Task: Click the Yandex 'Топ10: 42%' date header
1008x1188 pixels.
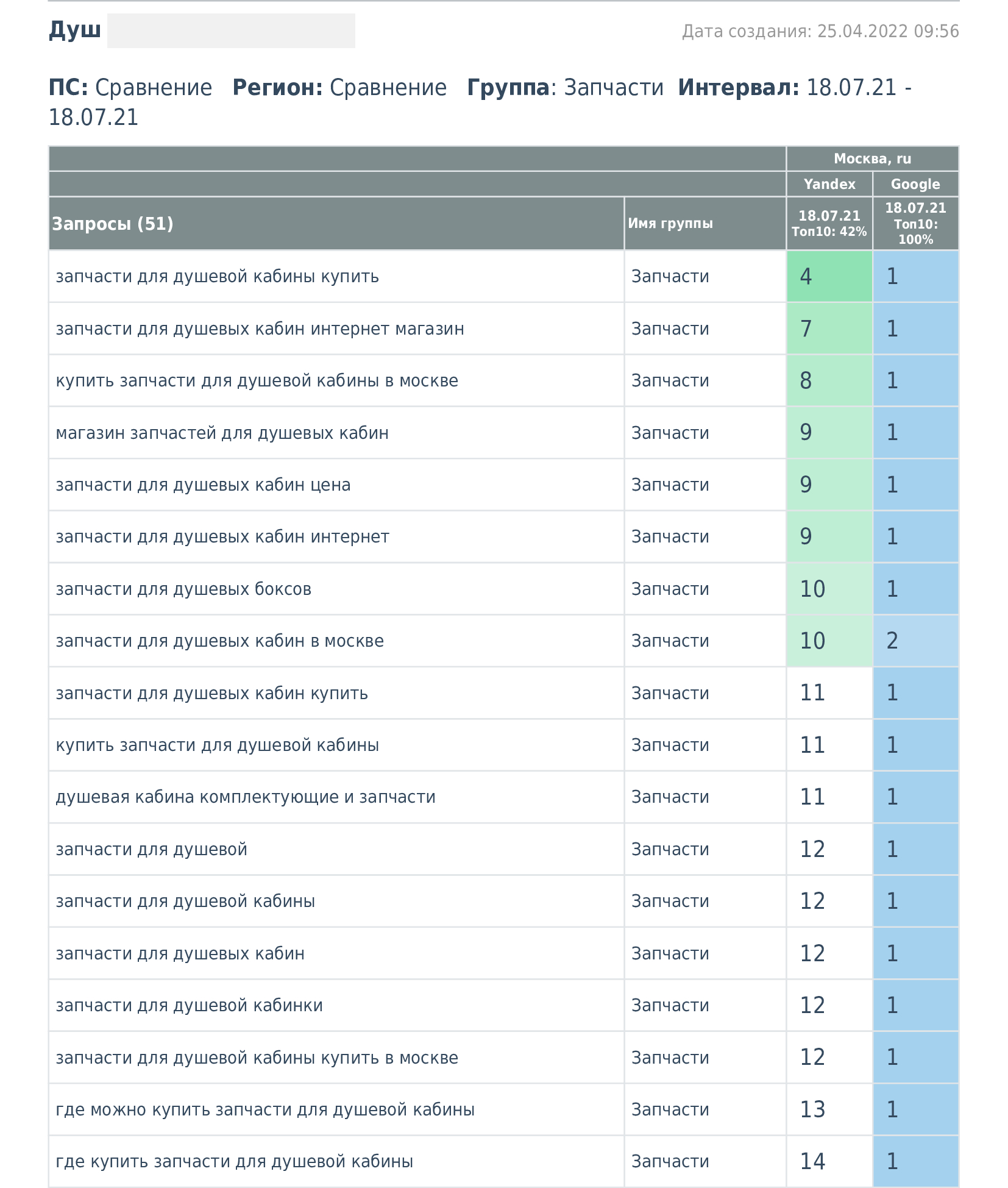Action: [829, 224]
